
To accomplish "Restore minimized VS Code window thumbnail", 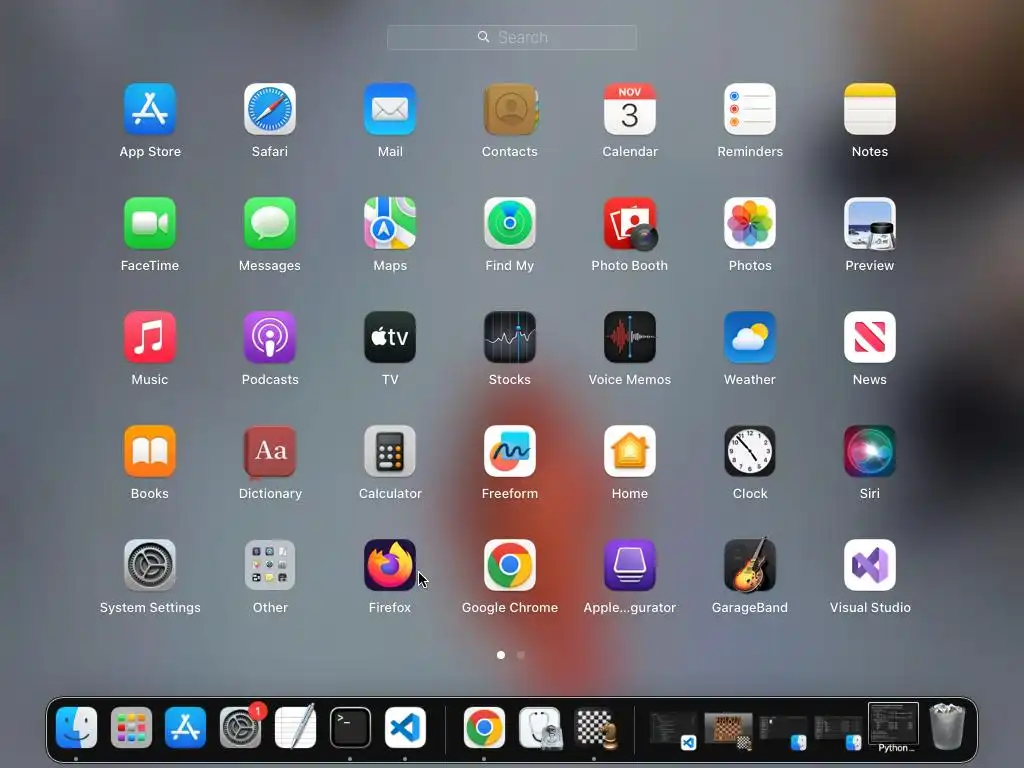I will tap(673, 729).
